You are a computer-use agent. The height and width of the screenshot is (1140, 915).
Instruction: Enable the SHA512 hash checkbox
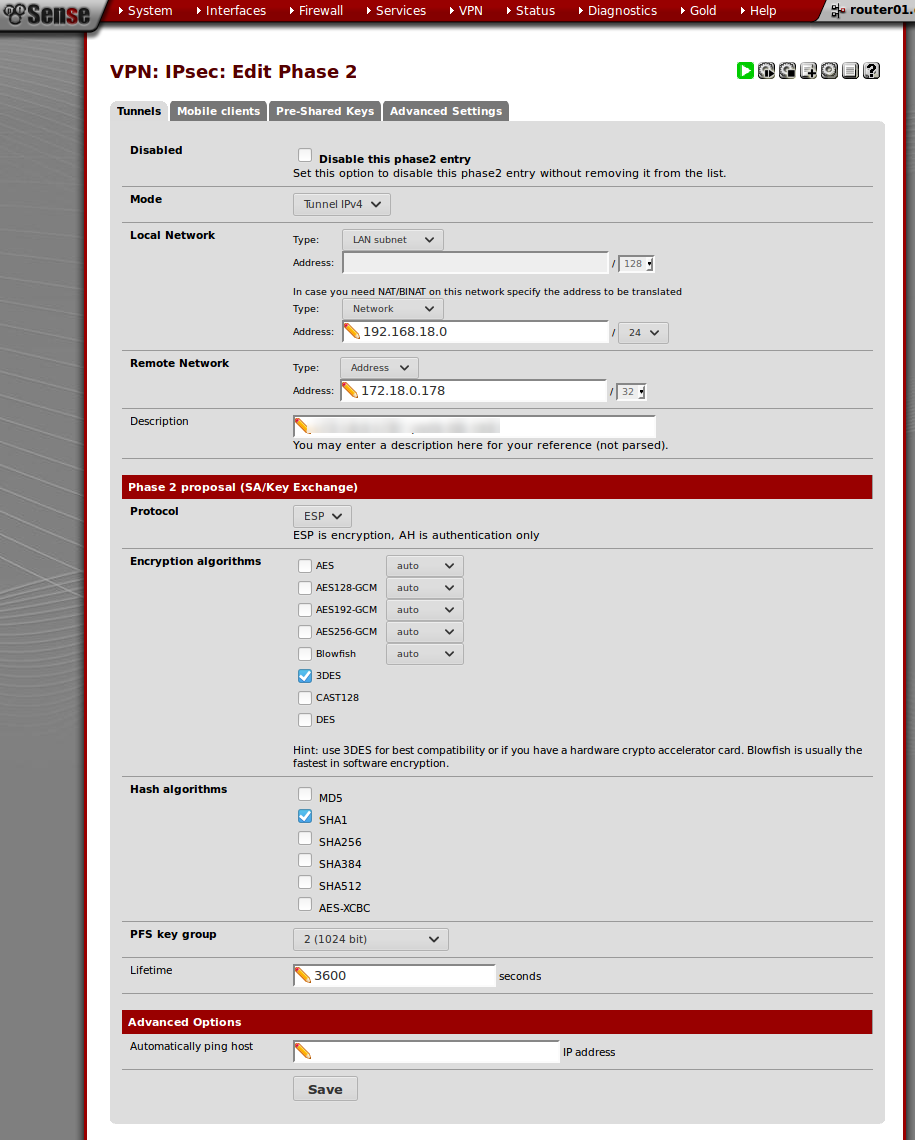pos(305,882)
